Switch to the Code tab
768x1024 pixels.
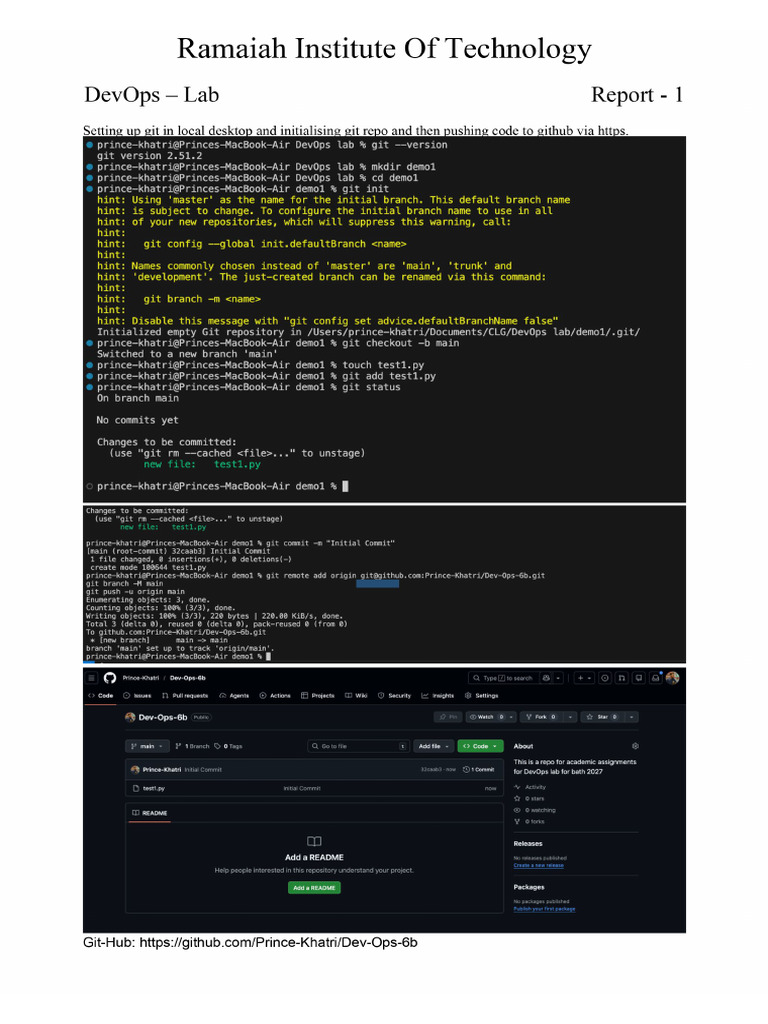pyautogui.click(x=101, y=696)
